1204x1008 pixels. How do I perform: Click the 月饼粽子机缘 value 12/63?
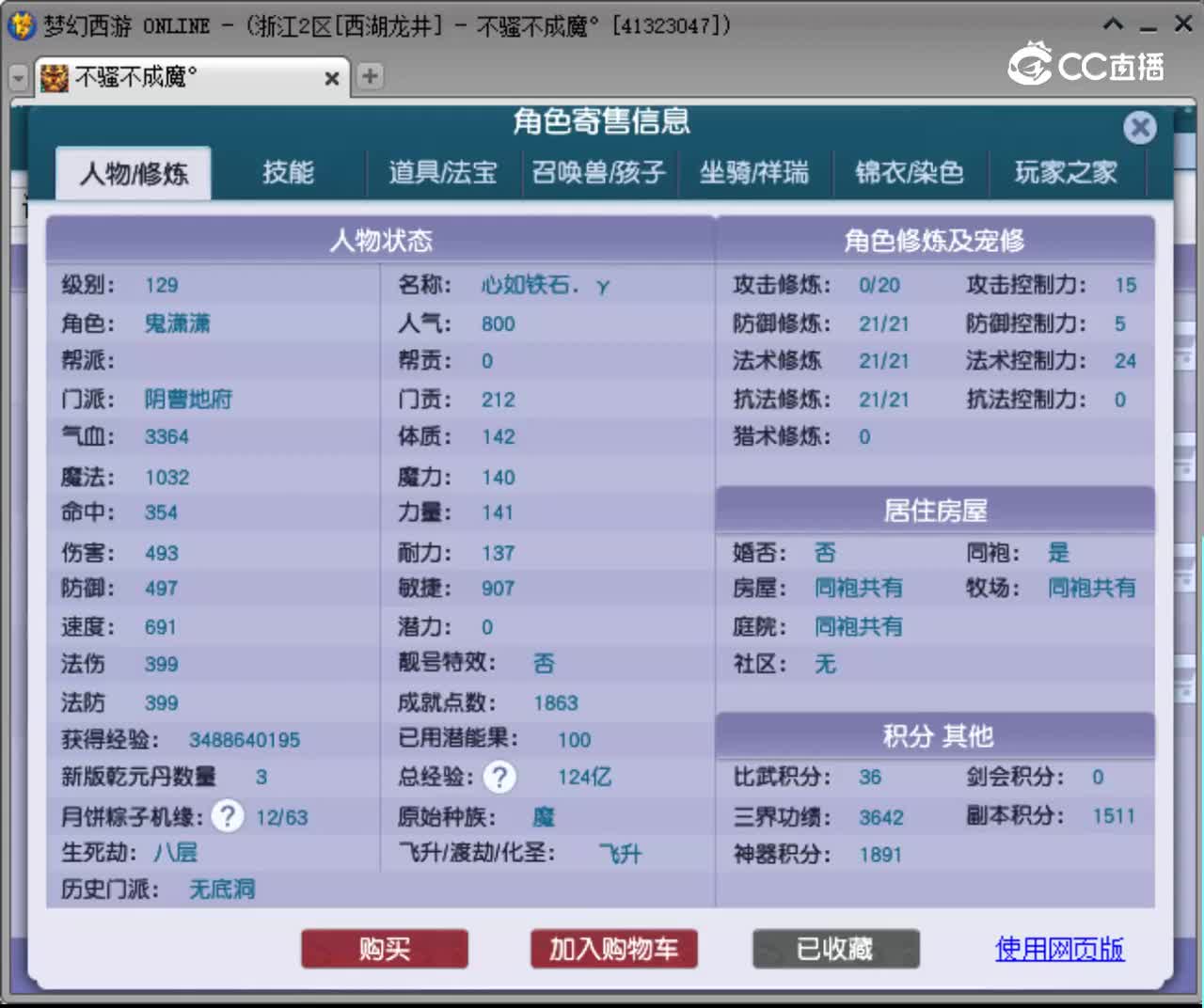(282, 817)
